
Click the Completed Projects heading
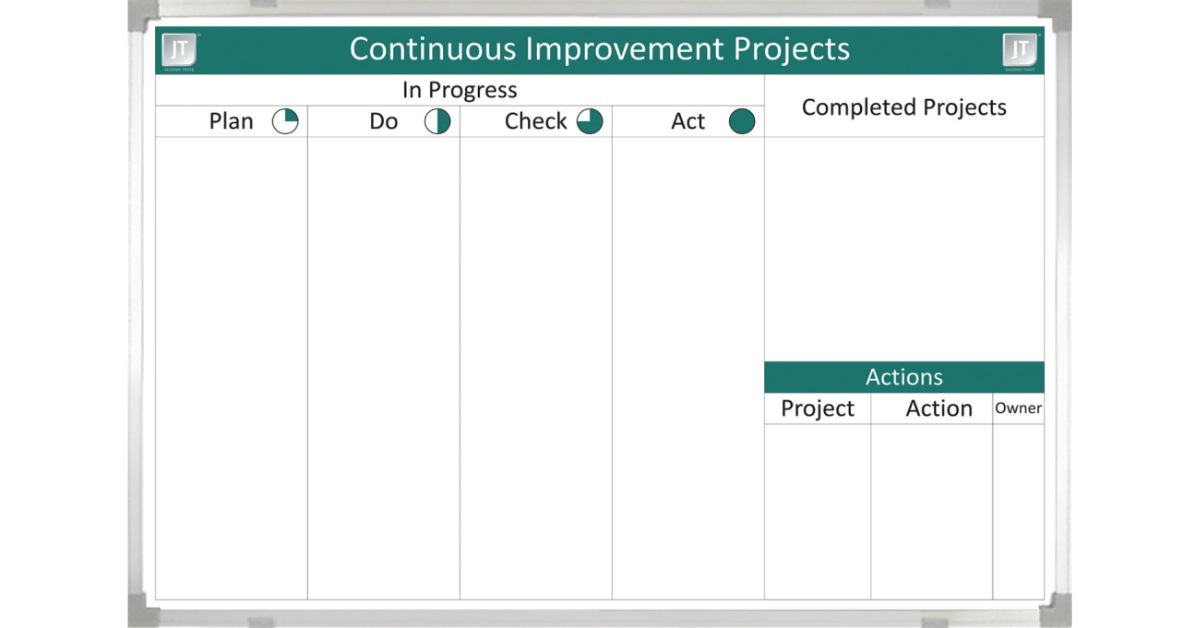click(x=904, y=107)
